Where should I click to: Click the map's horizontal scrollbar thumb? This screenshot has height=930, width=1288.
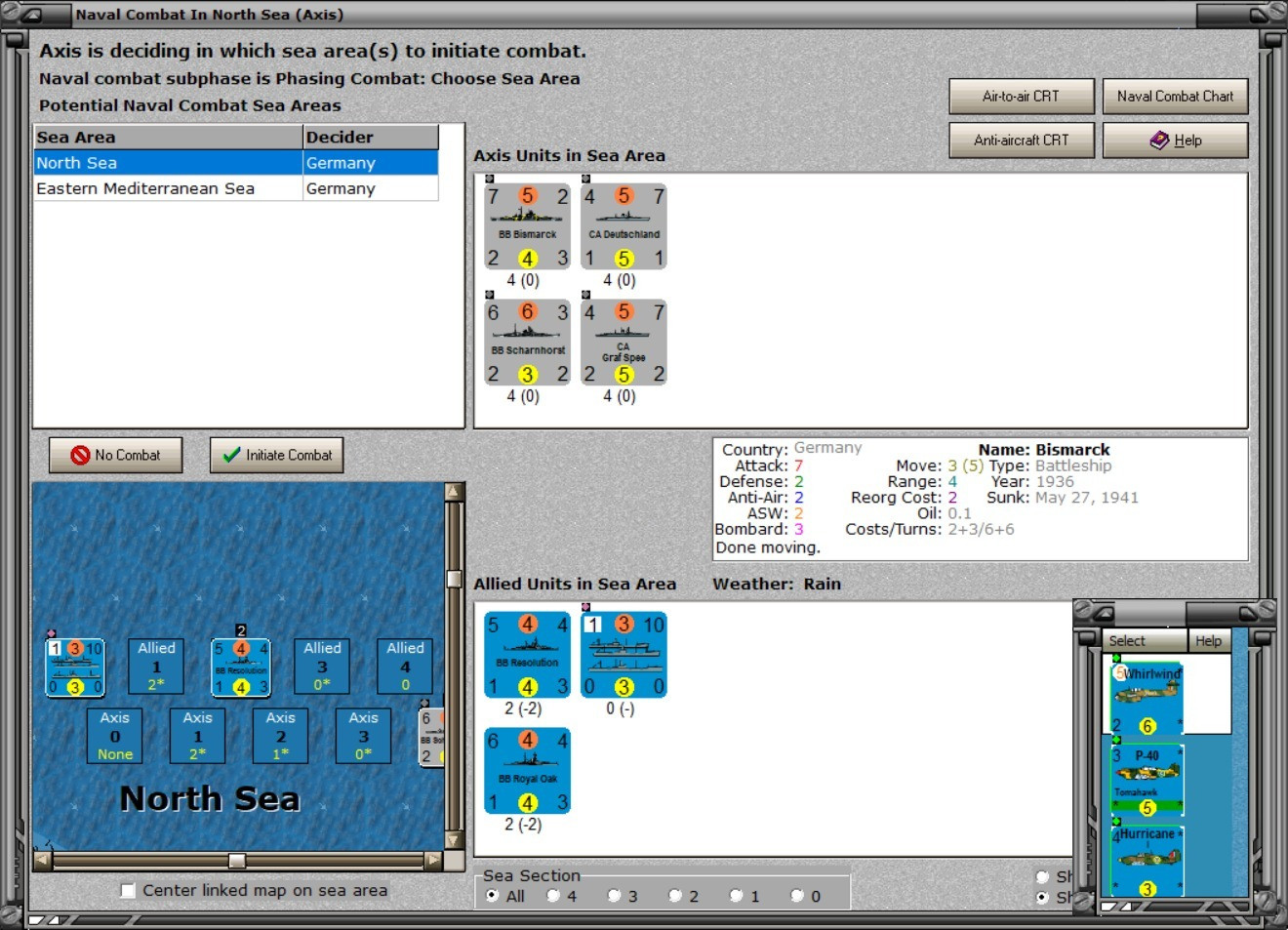pos(237,861)
